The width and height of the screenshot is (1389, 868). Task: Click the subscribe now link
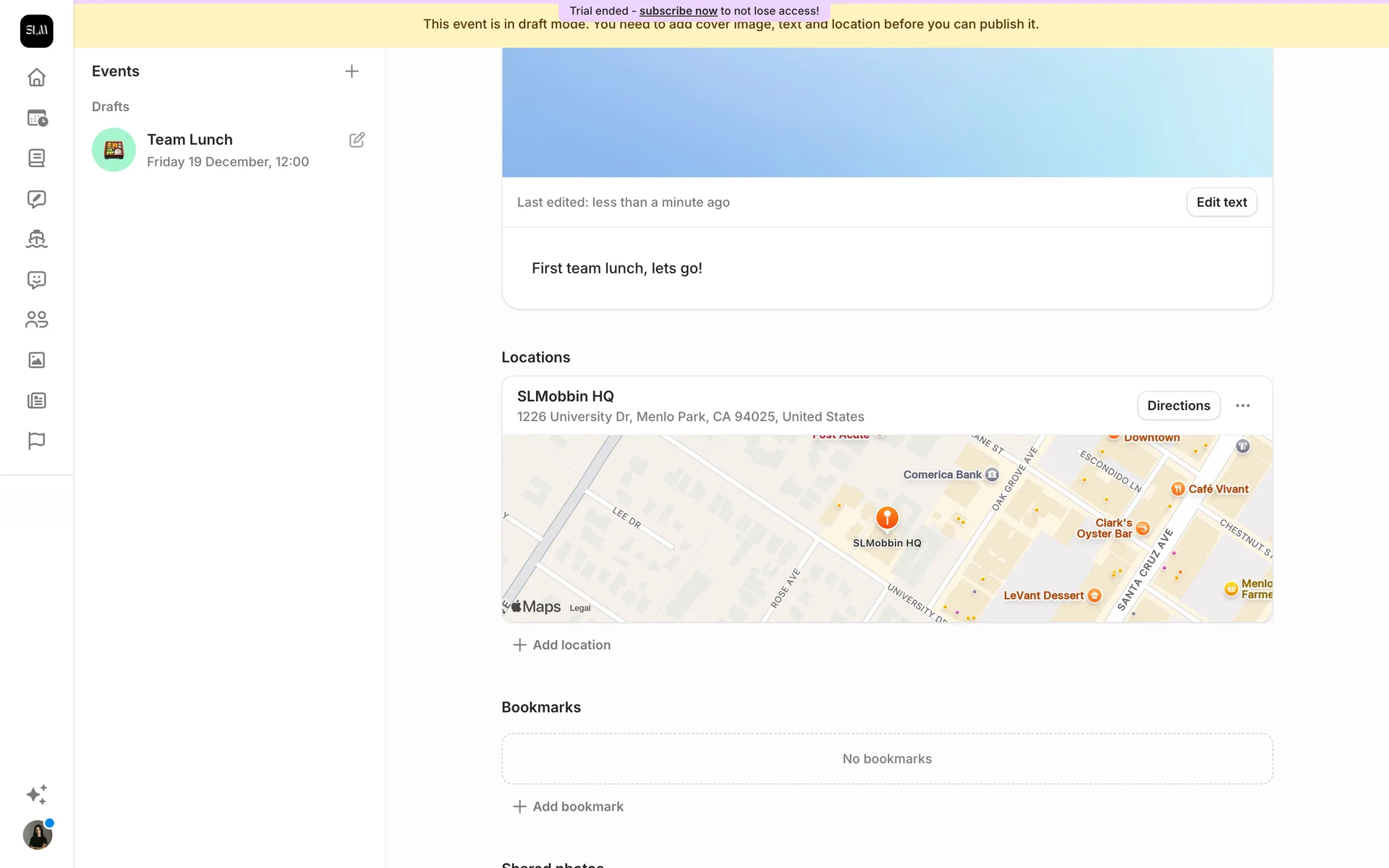coord(678,11)
